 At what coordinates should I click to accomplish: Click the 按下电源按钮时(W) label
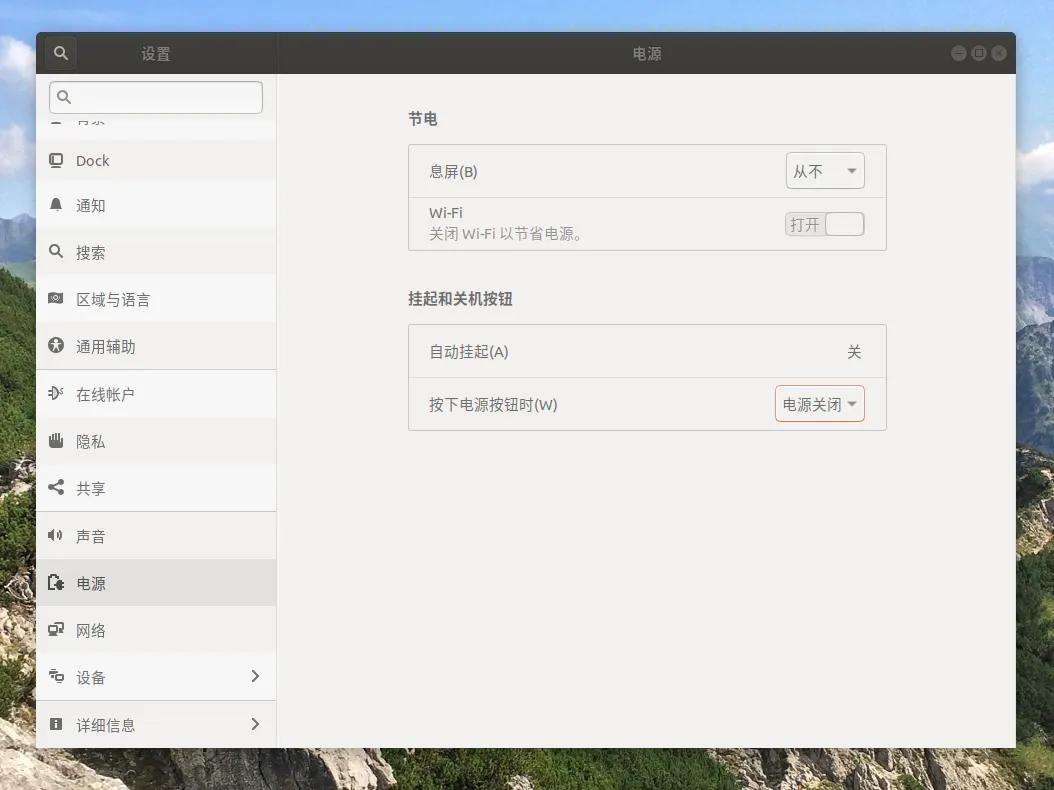coord(493,405)
